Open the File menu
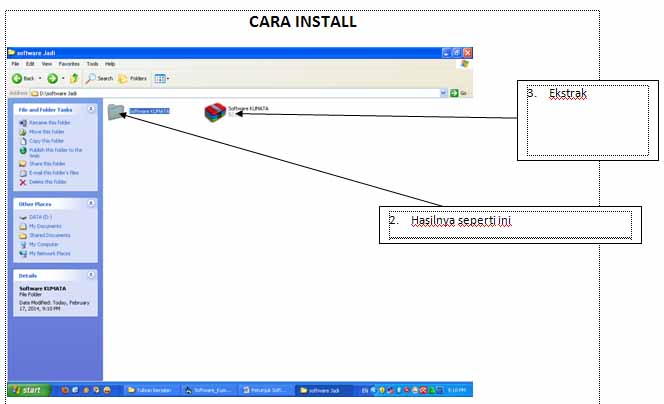This screenshot has height=404, width=664. [15, 64]
